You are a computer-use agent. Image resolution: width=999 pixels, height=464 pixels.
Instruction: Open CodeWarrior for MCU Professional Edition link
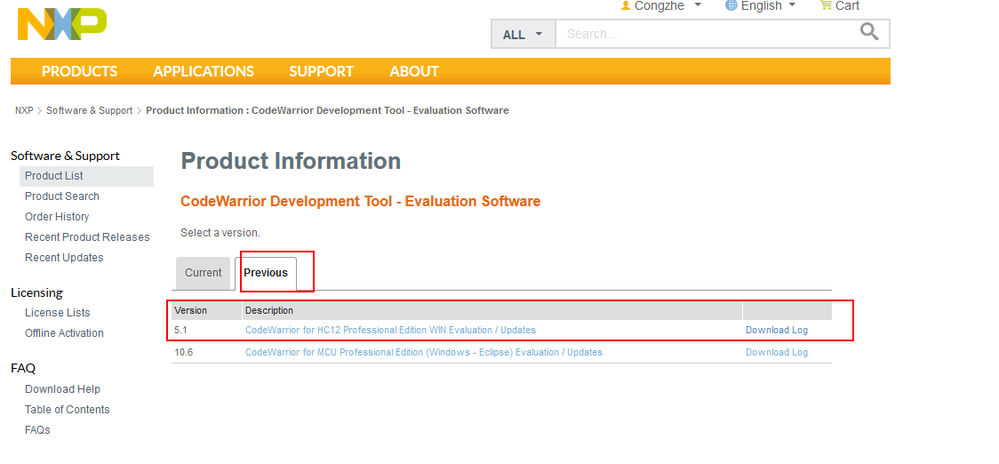pos(424,352)
